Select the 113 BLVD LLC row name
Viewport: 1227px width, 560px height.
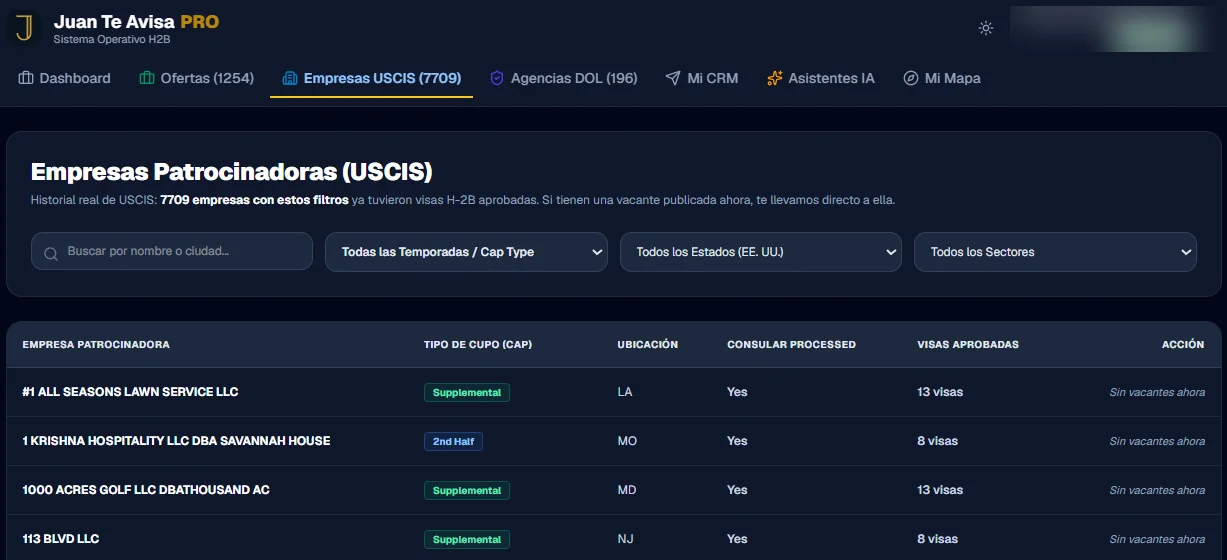pyautogui.click(x=61, y=539)
